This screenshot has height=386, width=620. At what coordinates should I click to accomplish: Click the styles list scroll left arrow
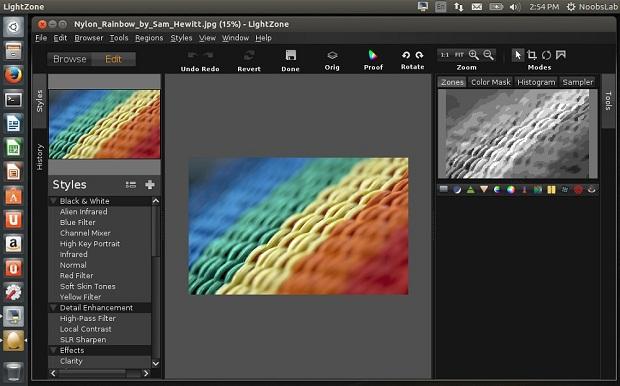[53, 373]
